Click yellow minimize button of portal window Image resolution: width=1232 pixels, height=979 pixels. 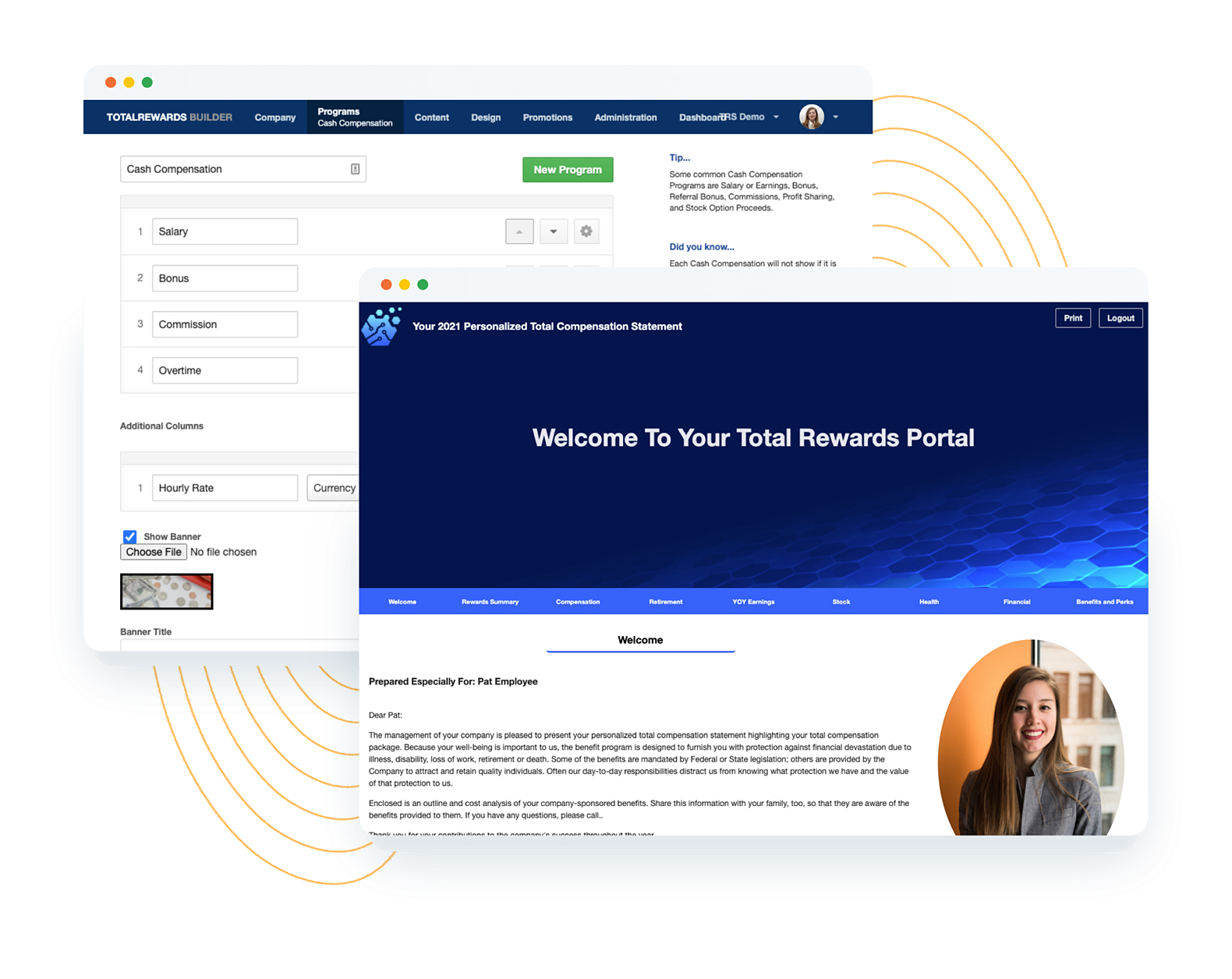404,285
